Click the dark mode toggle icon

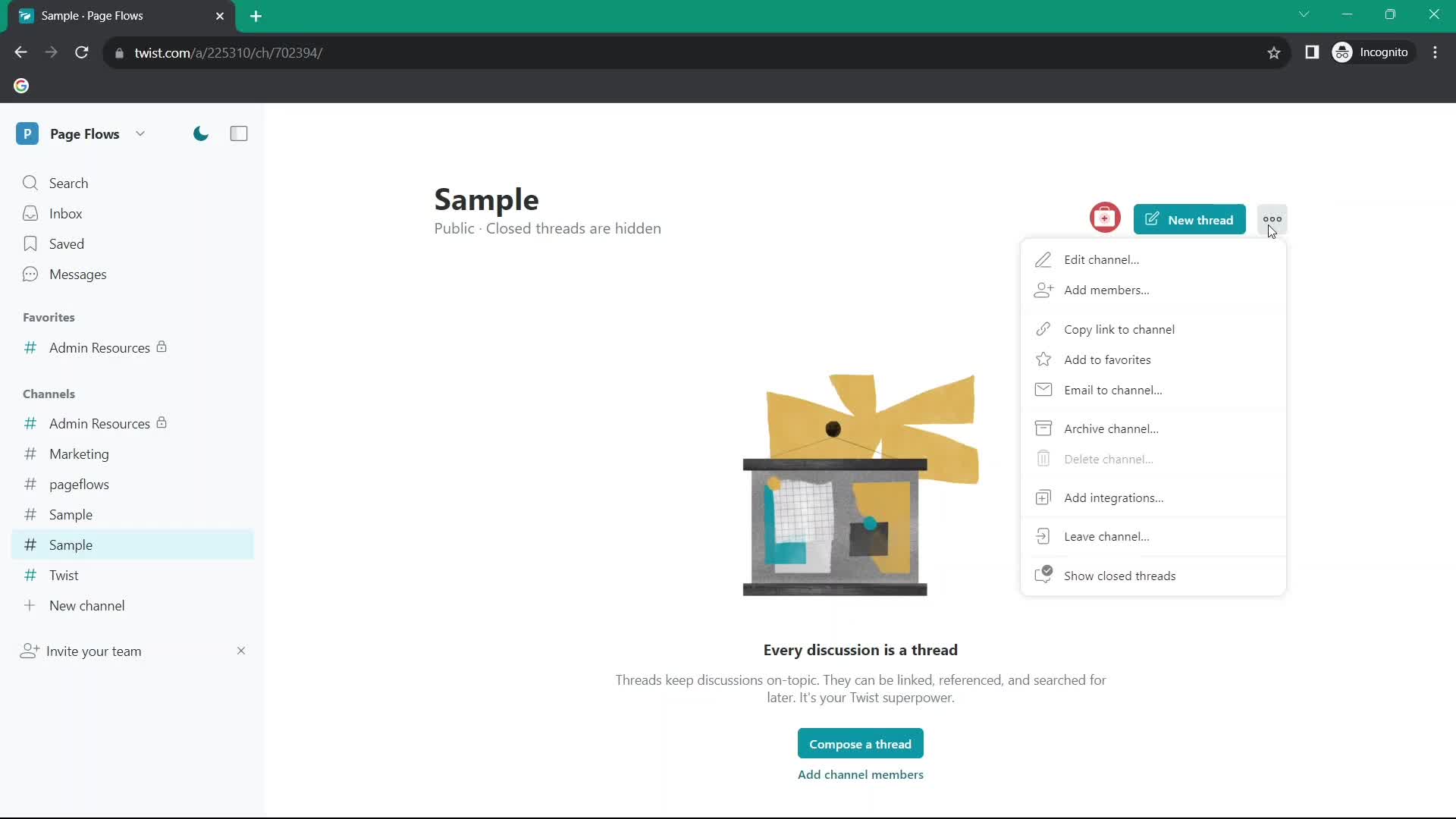pyautogui.click(x=200, y=133)
